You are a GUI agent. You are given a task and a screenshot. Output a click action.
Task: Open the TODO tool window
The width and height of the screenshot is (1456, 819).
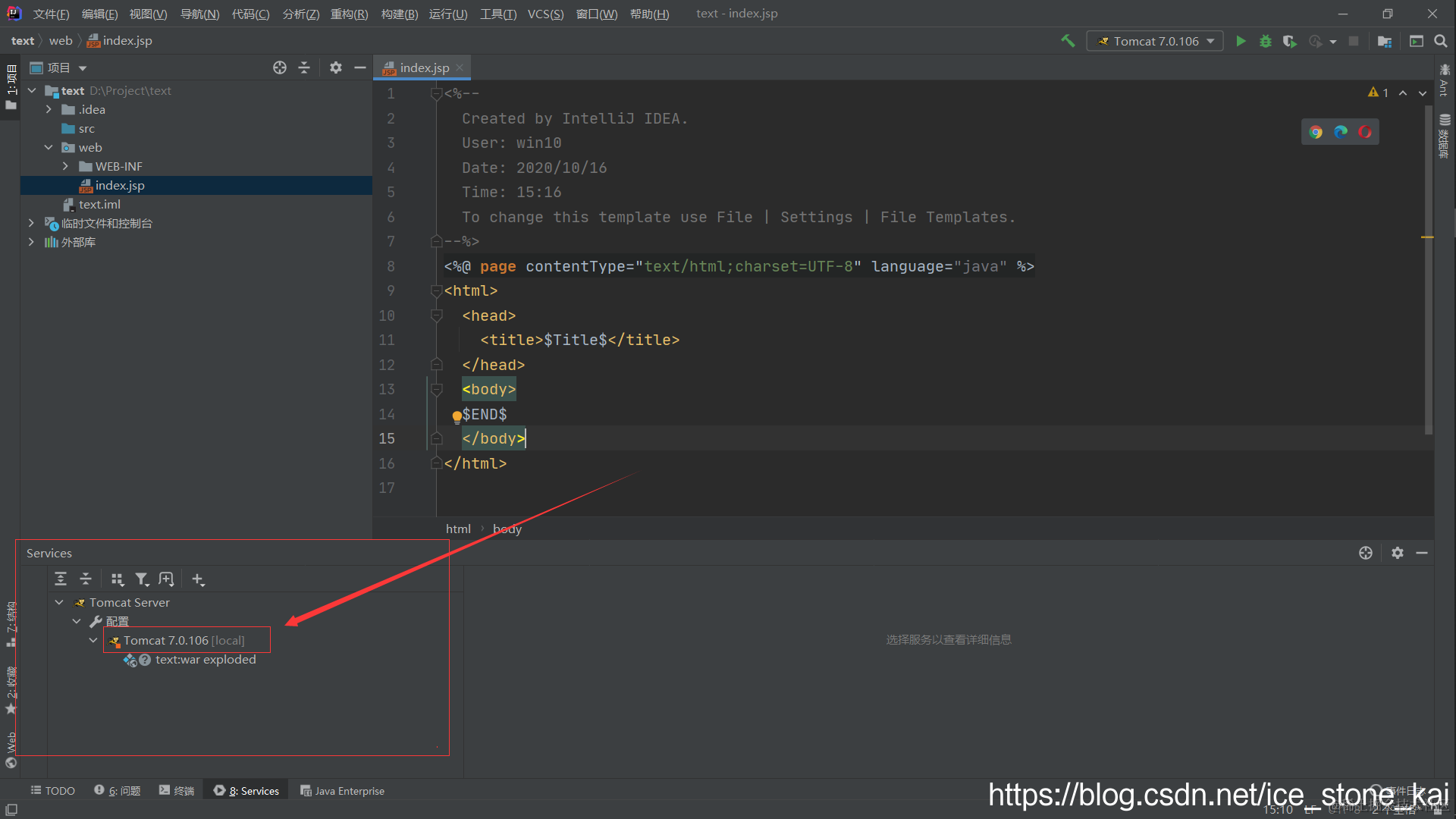(x=52, y=791)
